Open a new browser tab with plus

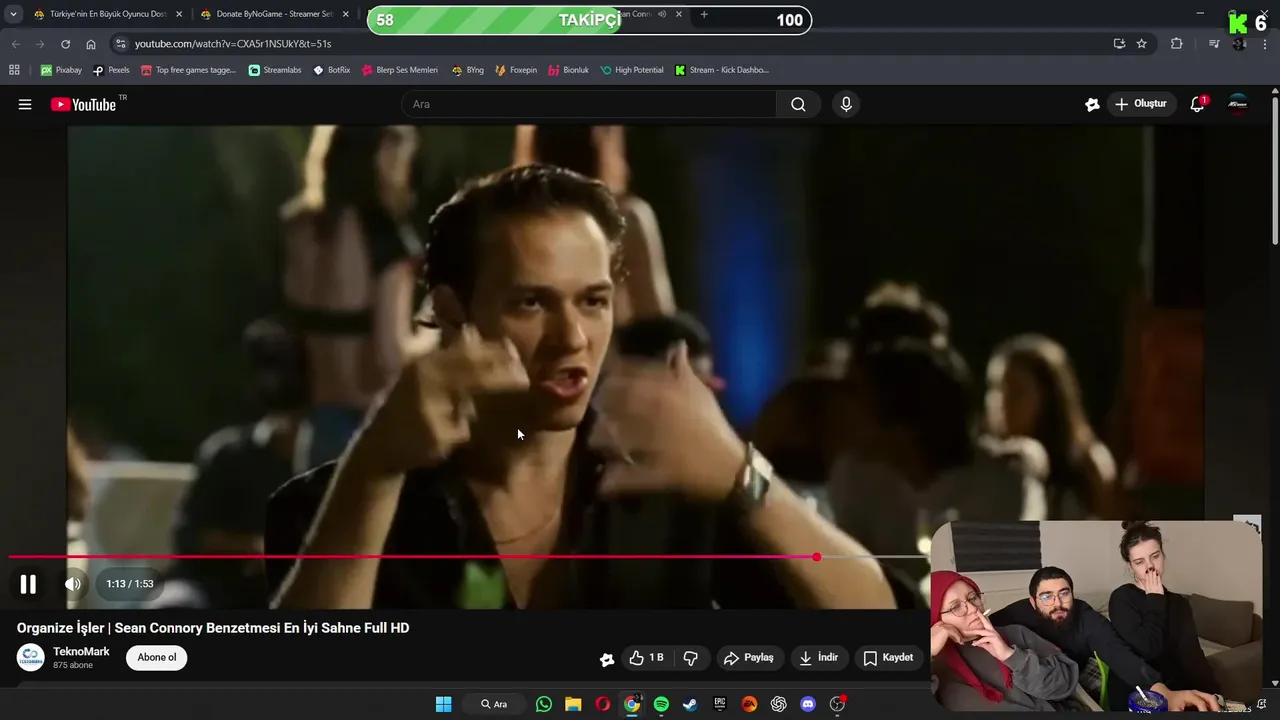click(x=704, y=14)
